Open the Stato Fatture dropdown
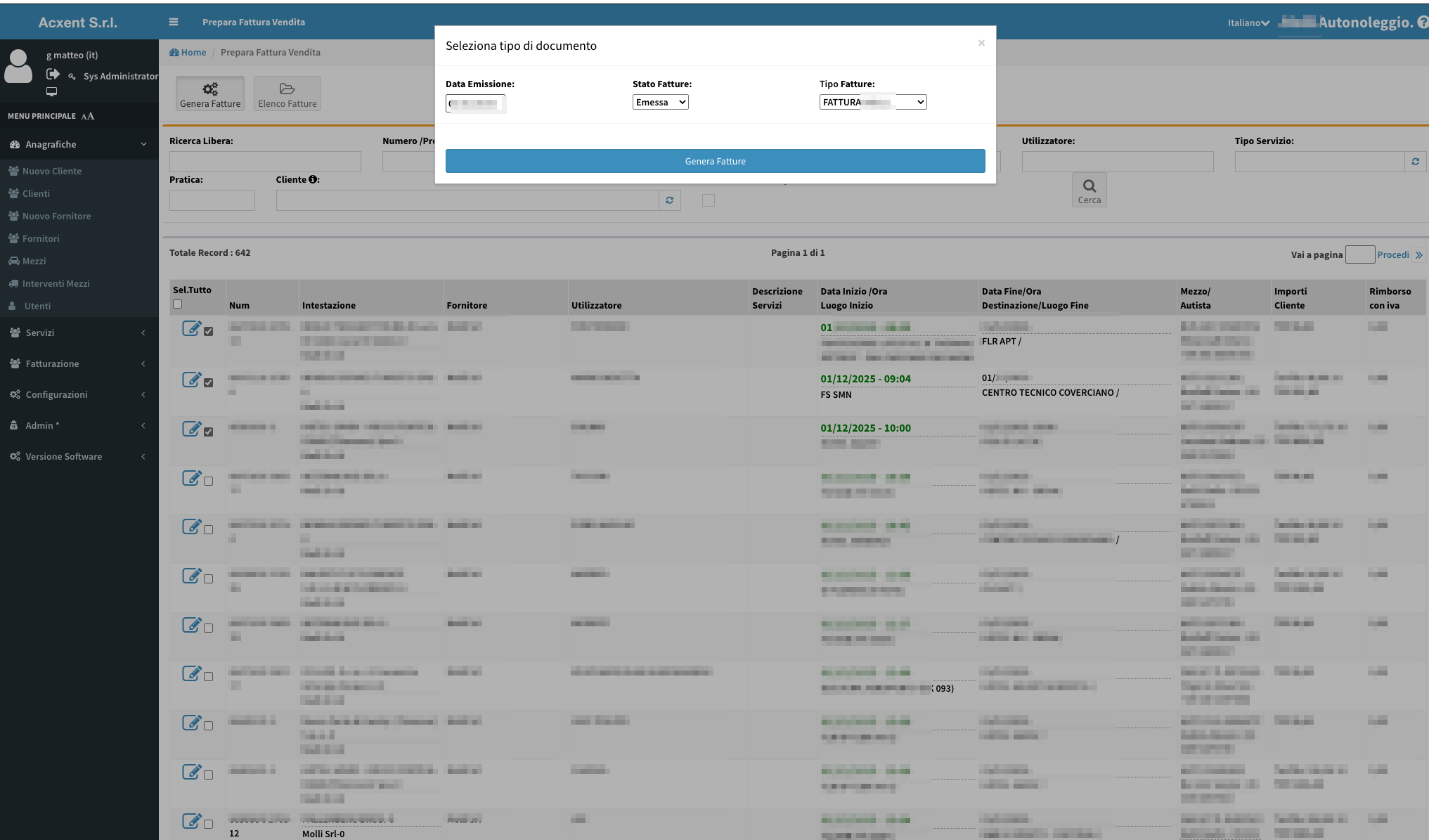Viewport: 1429px width, 840px height. point(660,103)
